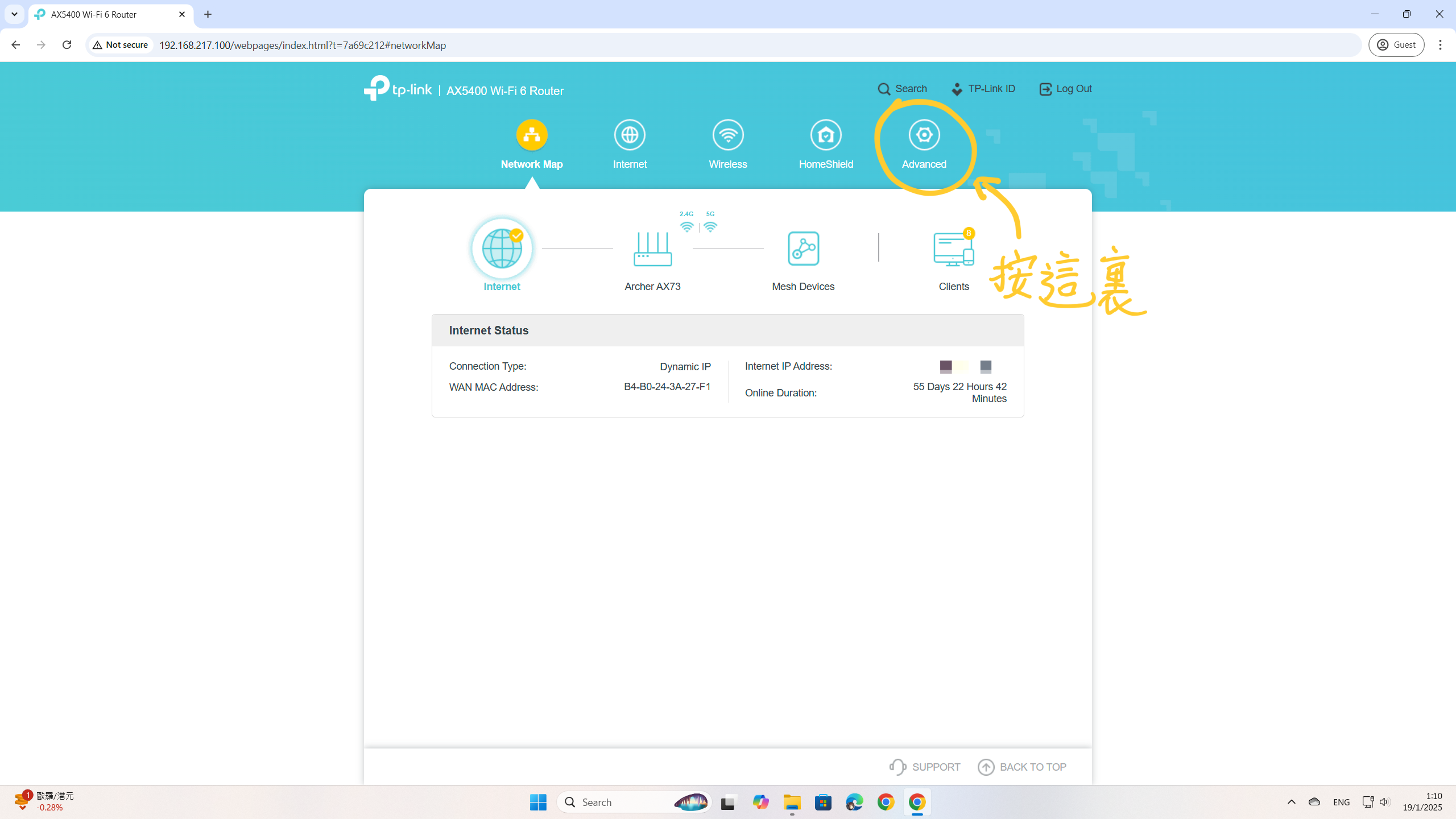
Task: Click the Dynamic IP connection type value
Action: [685, 367]
